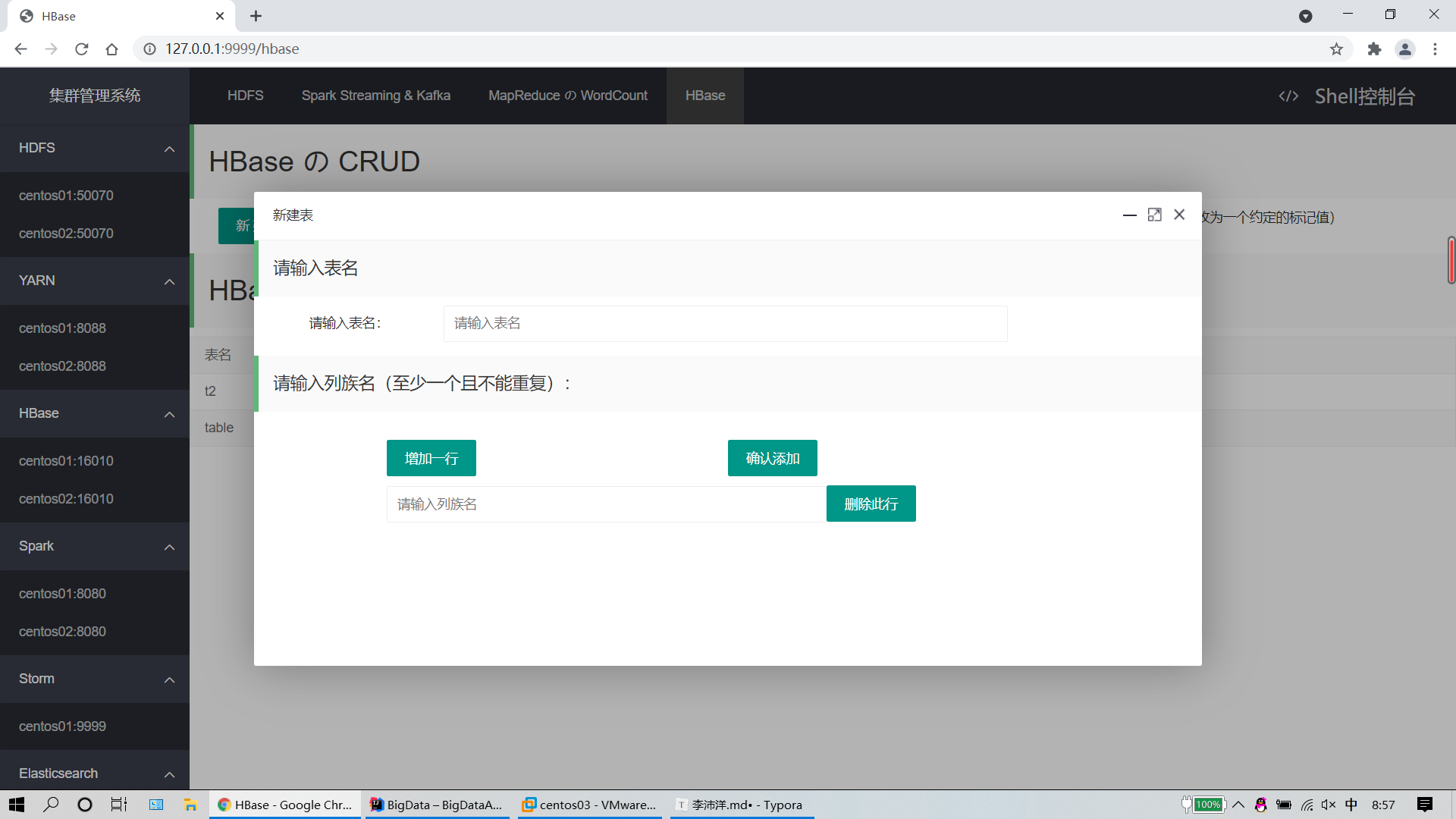Open centos02:8088 link
Screen dimensions: 1456x819
point(62,366)
